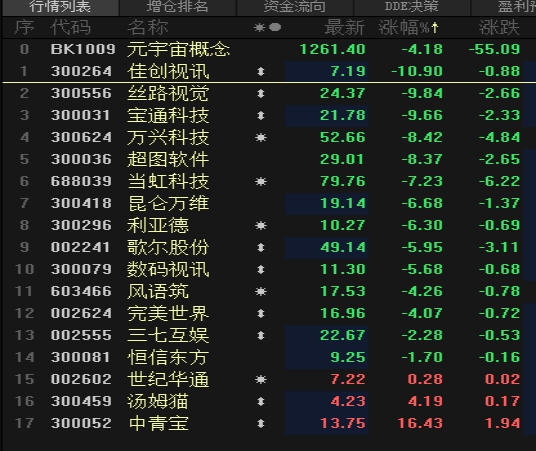Click the arrows icon for 数码视讯
Viewport: 536px width, 451px height.
coord(261,270)
